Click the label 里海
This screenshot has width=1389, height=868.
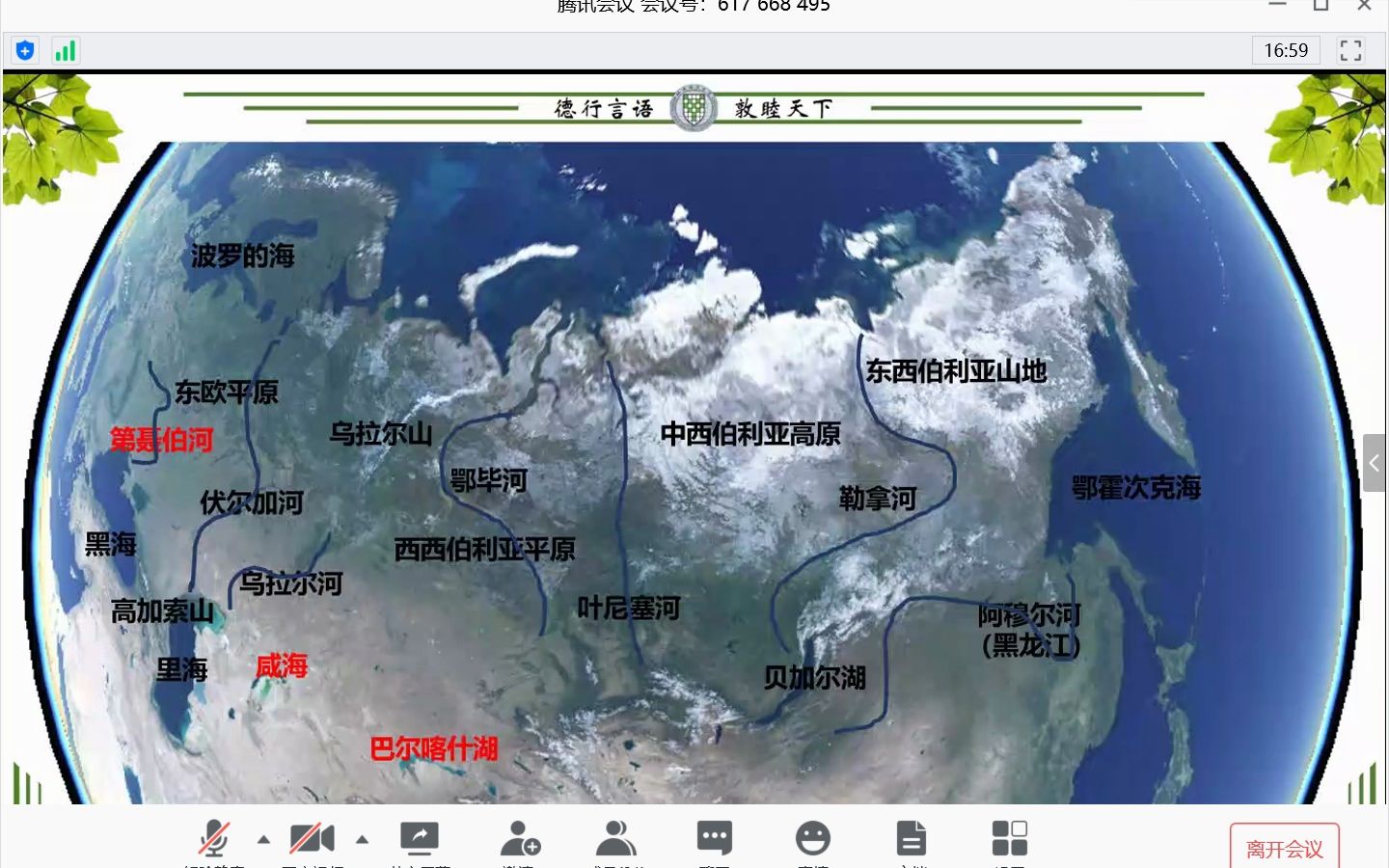tap(182, 669)
